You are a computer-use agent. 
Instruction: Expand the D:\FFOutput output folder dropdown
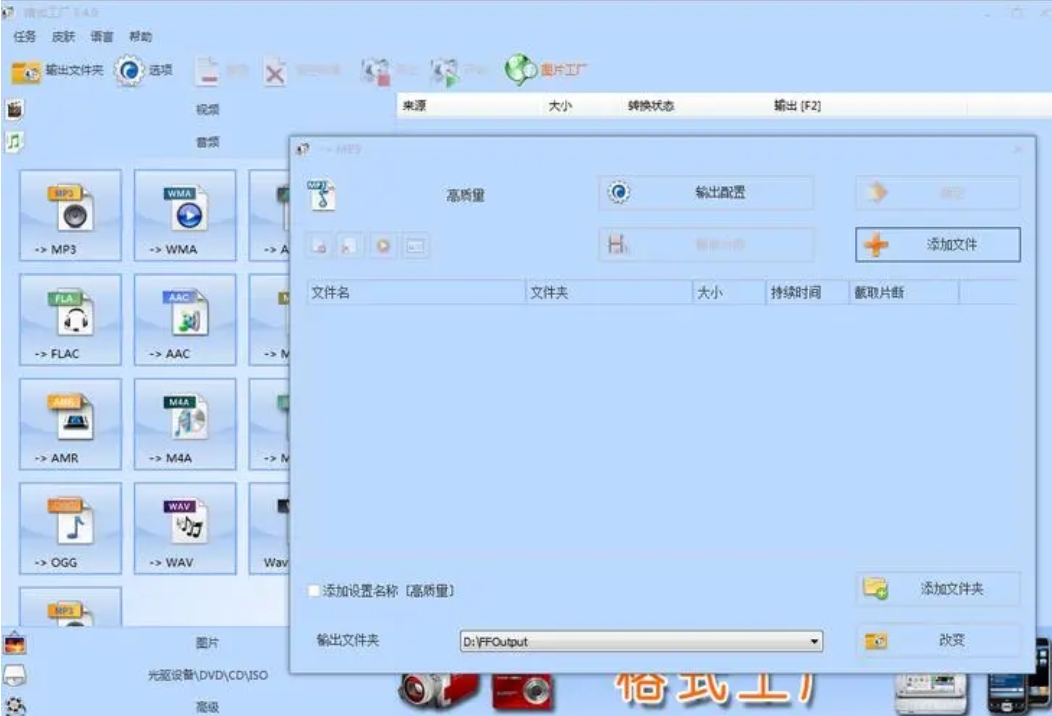[x=814, y=642]
